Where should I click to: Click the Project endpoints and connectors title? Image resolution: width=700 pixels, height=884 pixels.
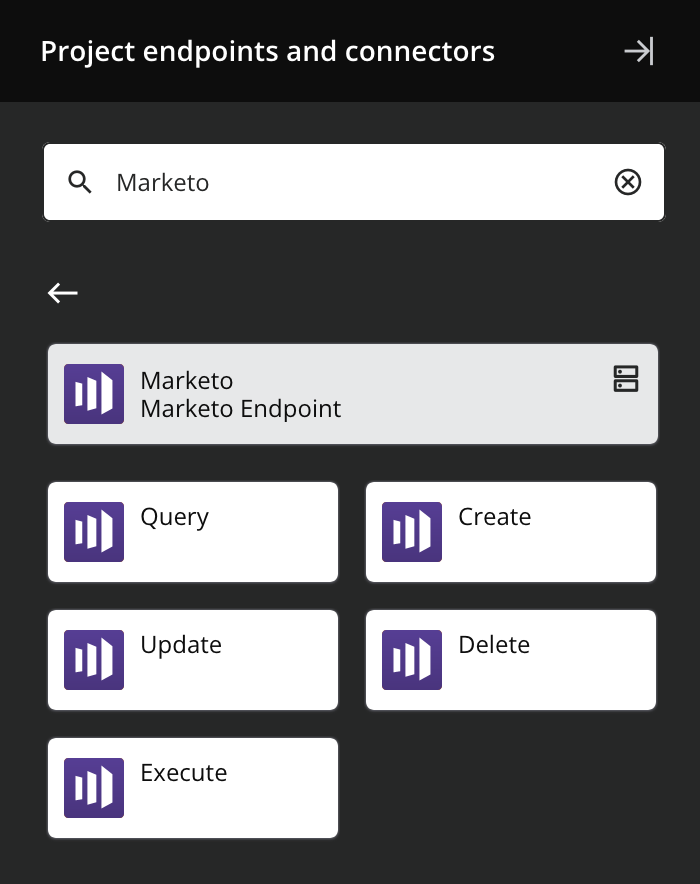266,51
